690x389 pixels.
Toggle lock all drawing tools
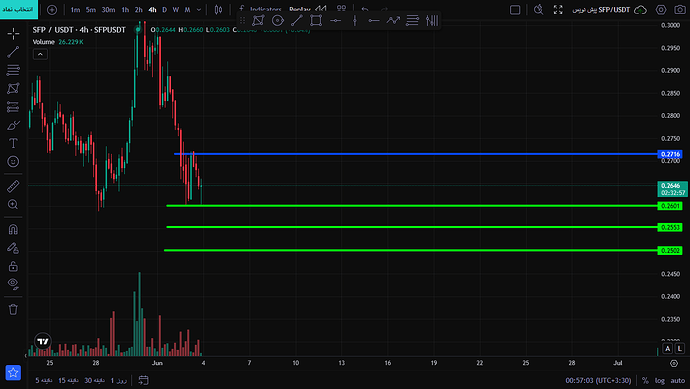click(13, 266)
